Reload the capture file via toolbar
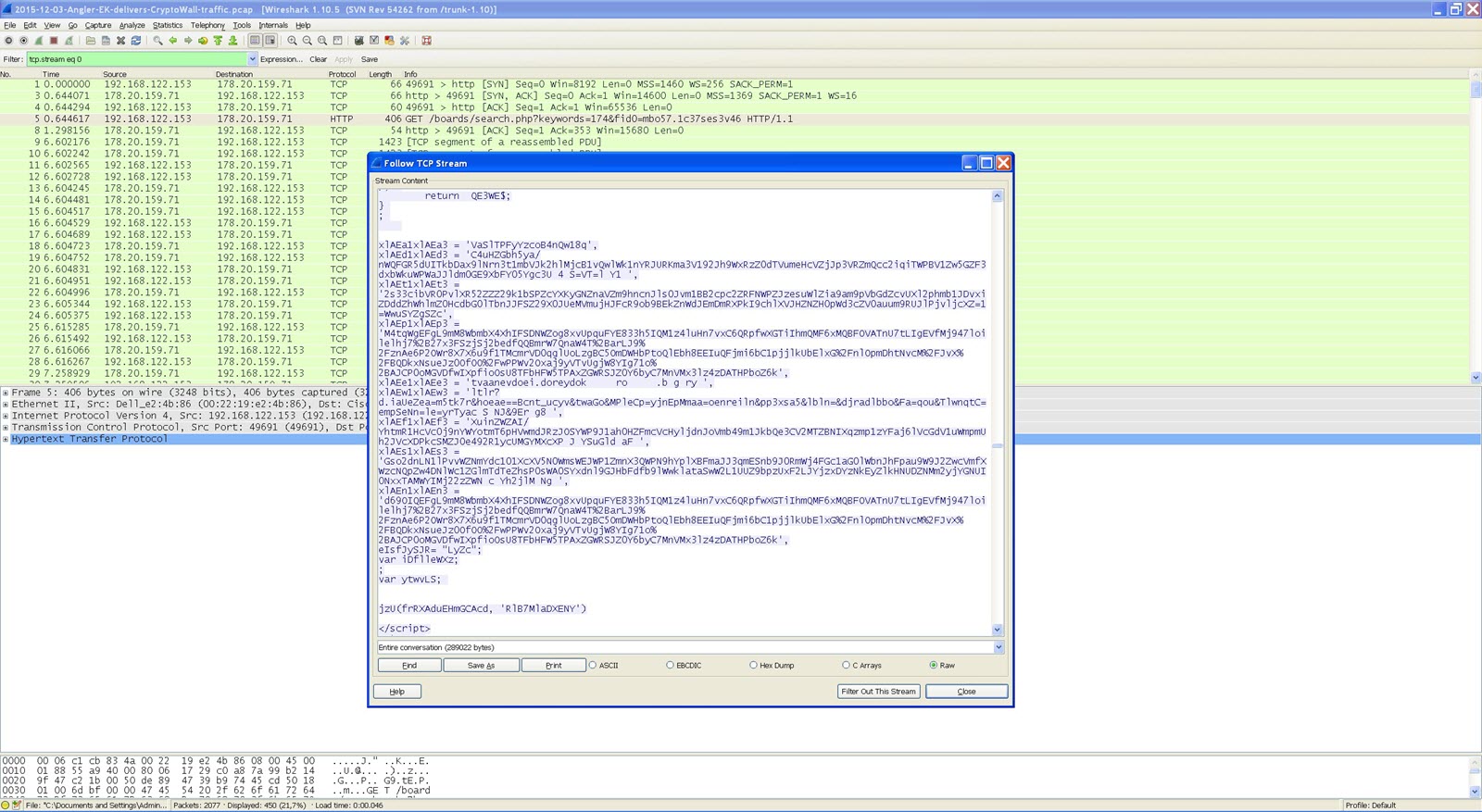This screenshot has width=1482, height=812. 135,41
